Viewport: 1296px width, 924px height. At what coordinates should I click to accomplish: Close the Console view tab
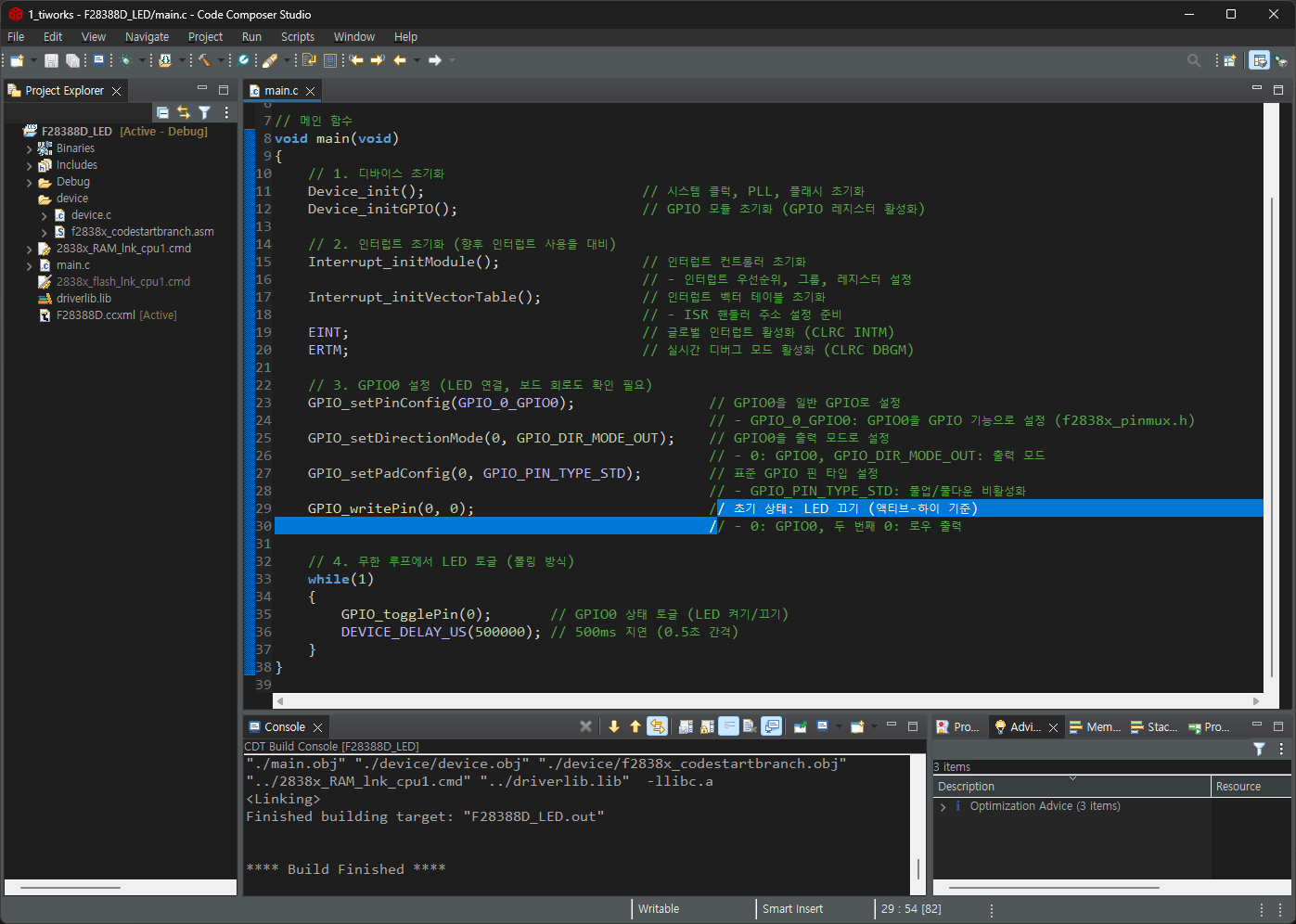[317, 727]
